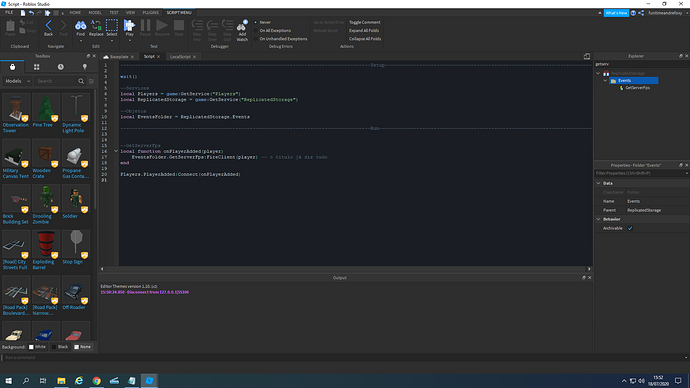Open the Find dropdown arrow
Image resolution: width=690 pixels, height=388 pixels.
tap(81, 40)
